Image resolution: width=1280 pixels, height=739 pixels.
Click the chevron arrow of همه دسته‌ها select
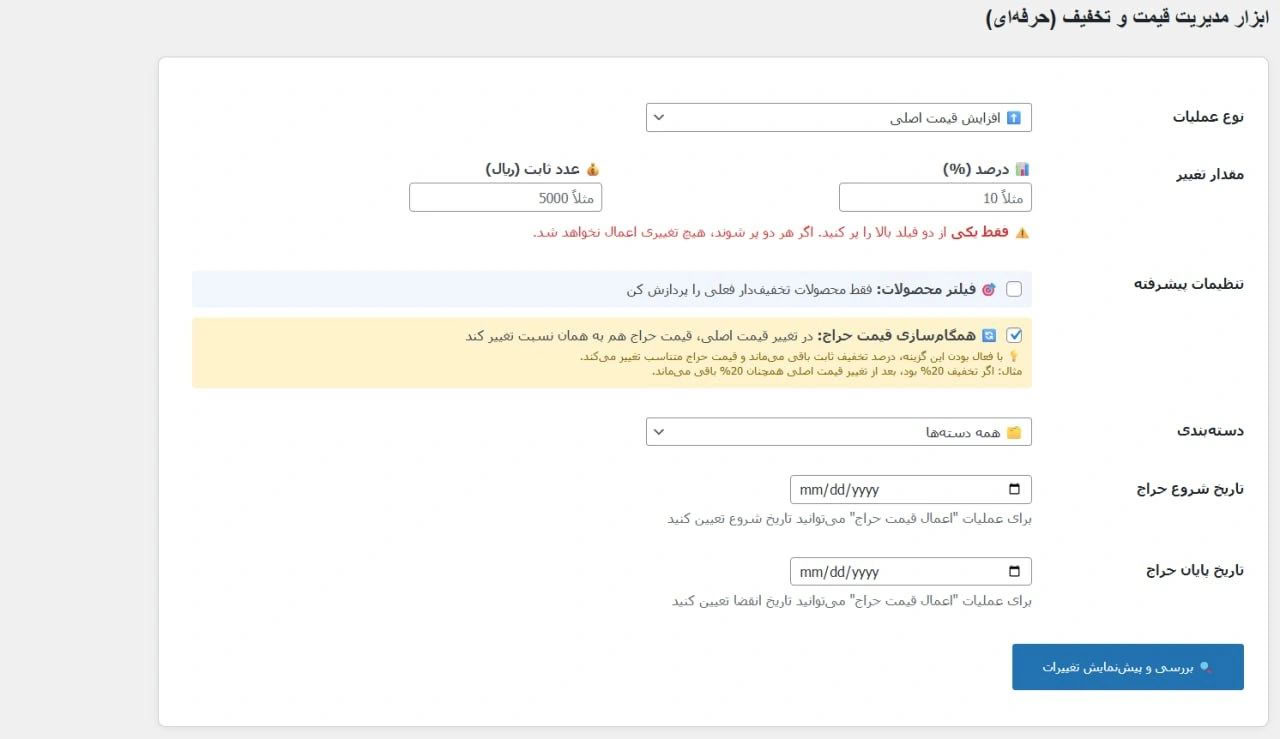(x=659, y=432)
